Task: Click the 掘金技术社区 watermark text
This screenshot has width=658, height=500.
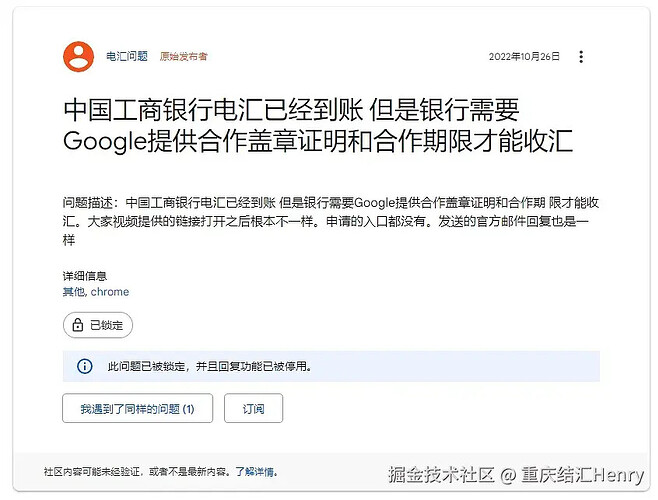Action: (x=441, y=475)
